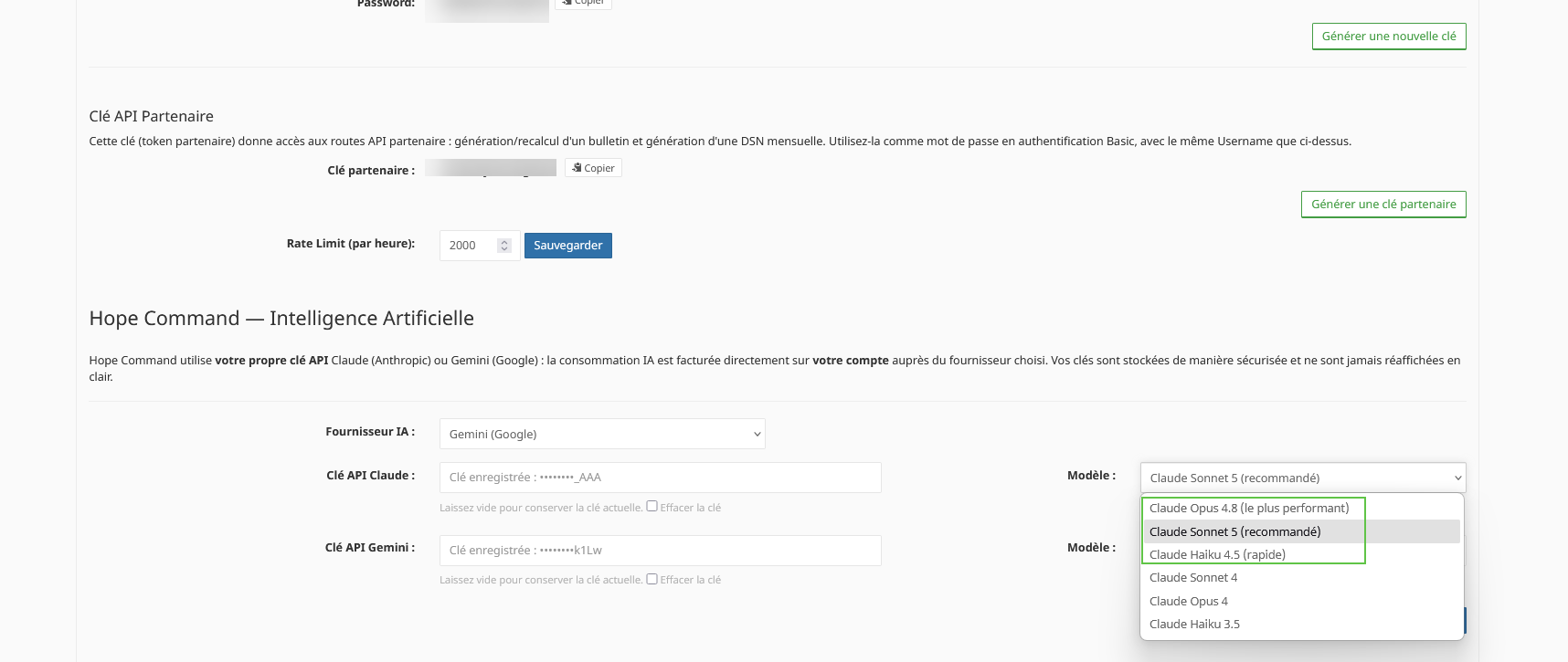
Task: Save rate limit with Sauvegarder
Action: [568, 246]
